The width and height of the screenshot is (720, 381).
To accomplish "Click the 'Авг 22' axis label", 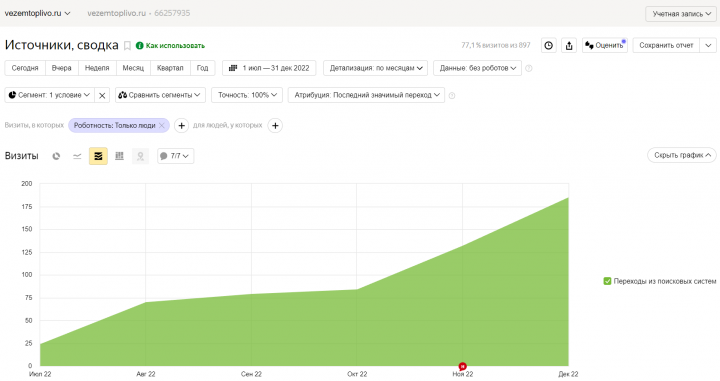I will pos(146,374).
